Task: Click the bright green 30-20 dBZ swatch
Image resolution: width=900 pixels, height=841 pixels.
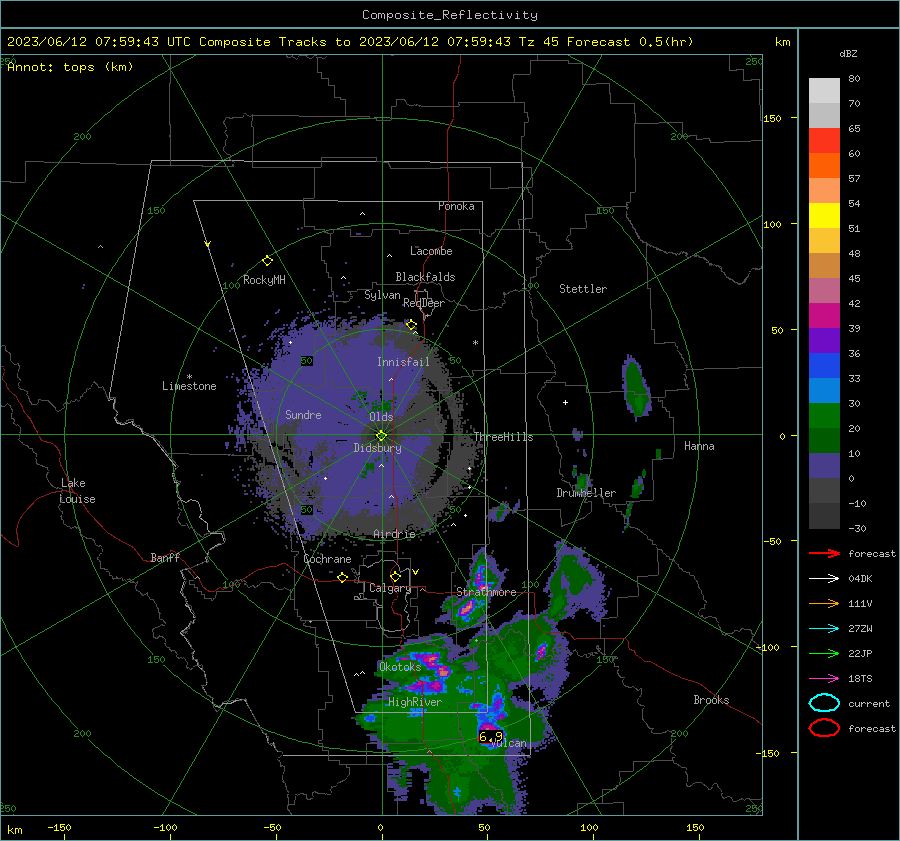Action: [x=824, y=416]
